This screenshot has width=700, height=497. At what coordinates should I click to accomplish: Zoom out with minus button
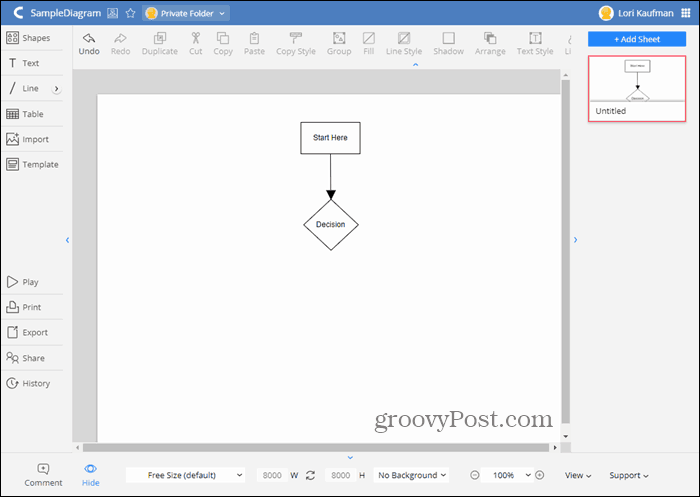click(475, 475)
